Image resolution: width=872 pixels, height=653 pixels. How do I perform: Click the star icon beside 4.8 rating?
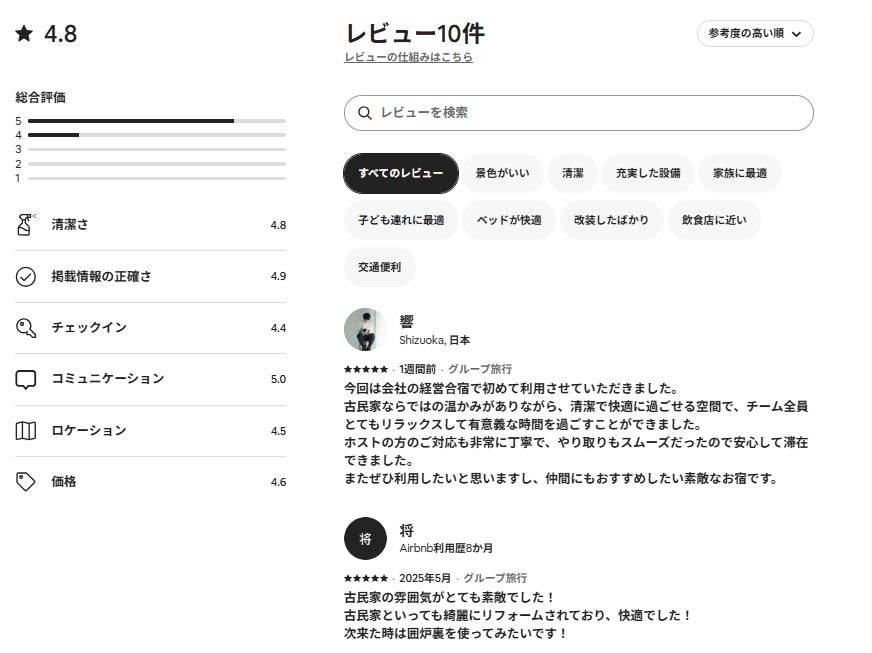24,34
